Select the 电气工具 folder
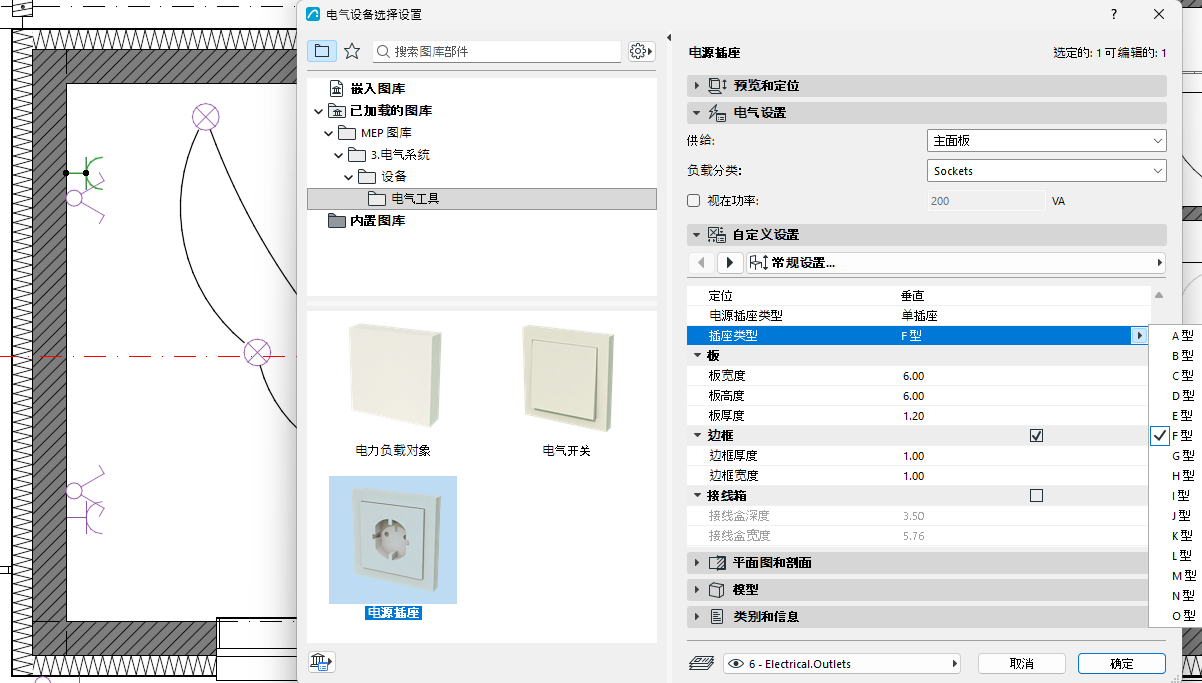The image size is (1202, 683). pos(482,199)
